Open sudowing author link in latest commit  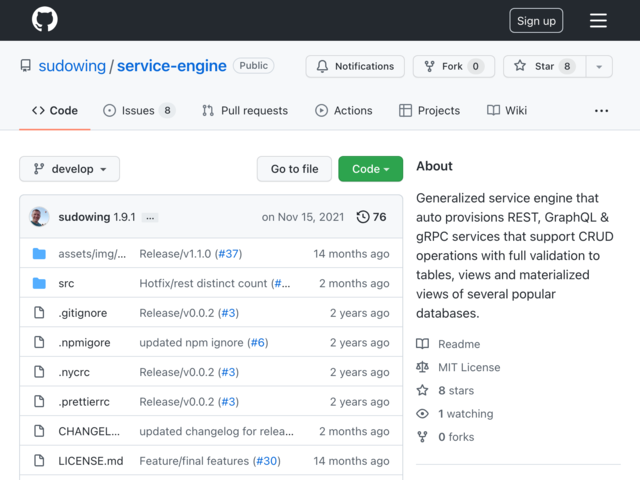point(84,217)
